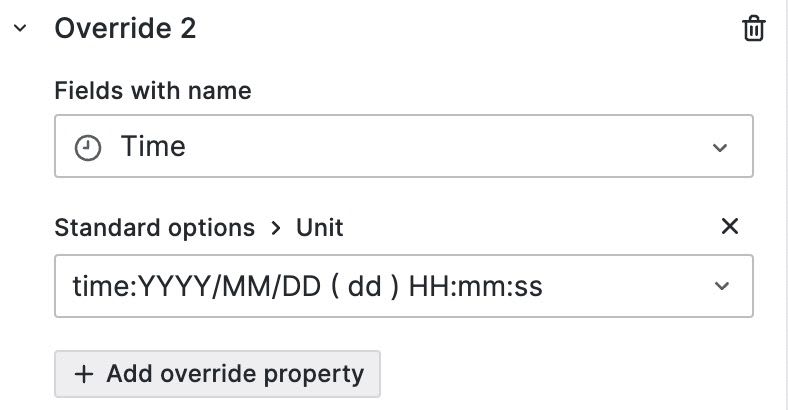The height and width of the screenshot is (410, 788).
Task: Click the clock icon beside Time
Action: (88, 148)
